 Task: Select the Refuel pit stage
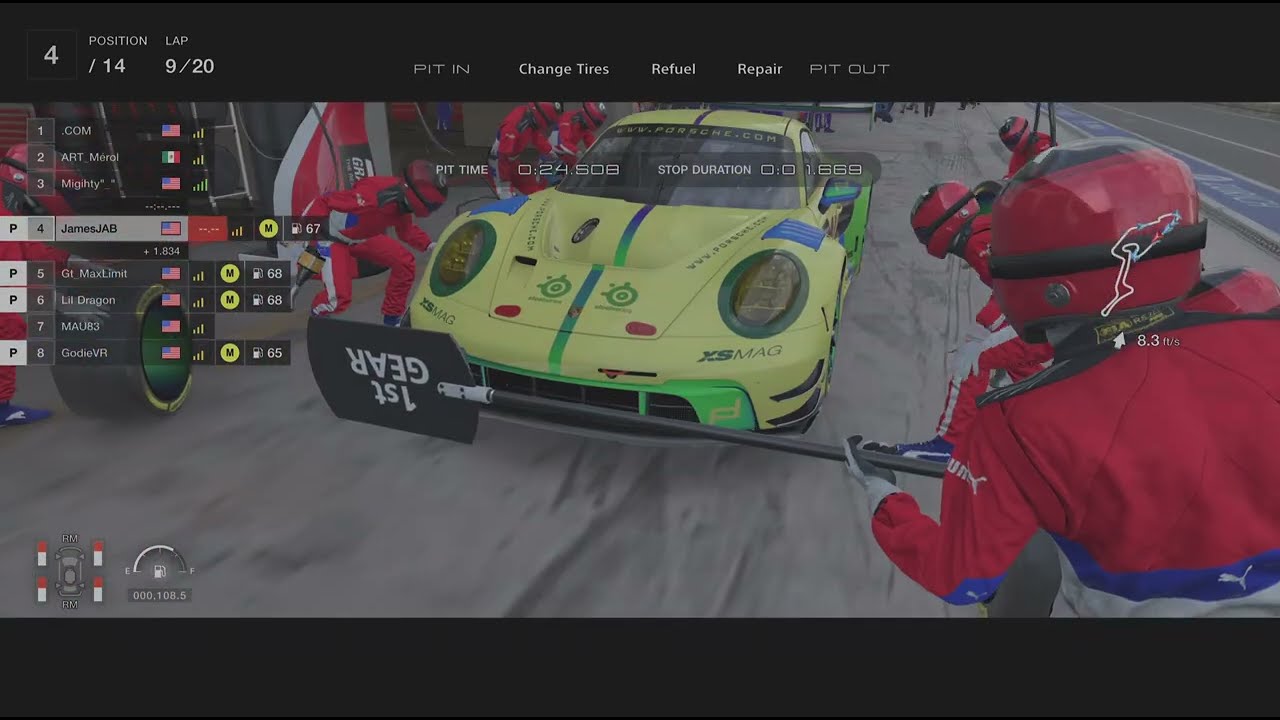[673, 69]
